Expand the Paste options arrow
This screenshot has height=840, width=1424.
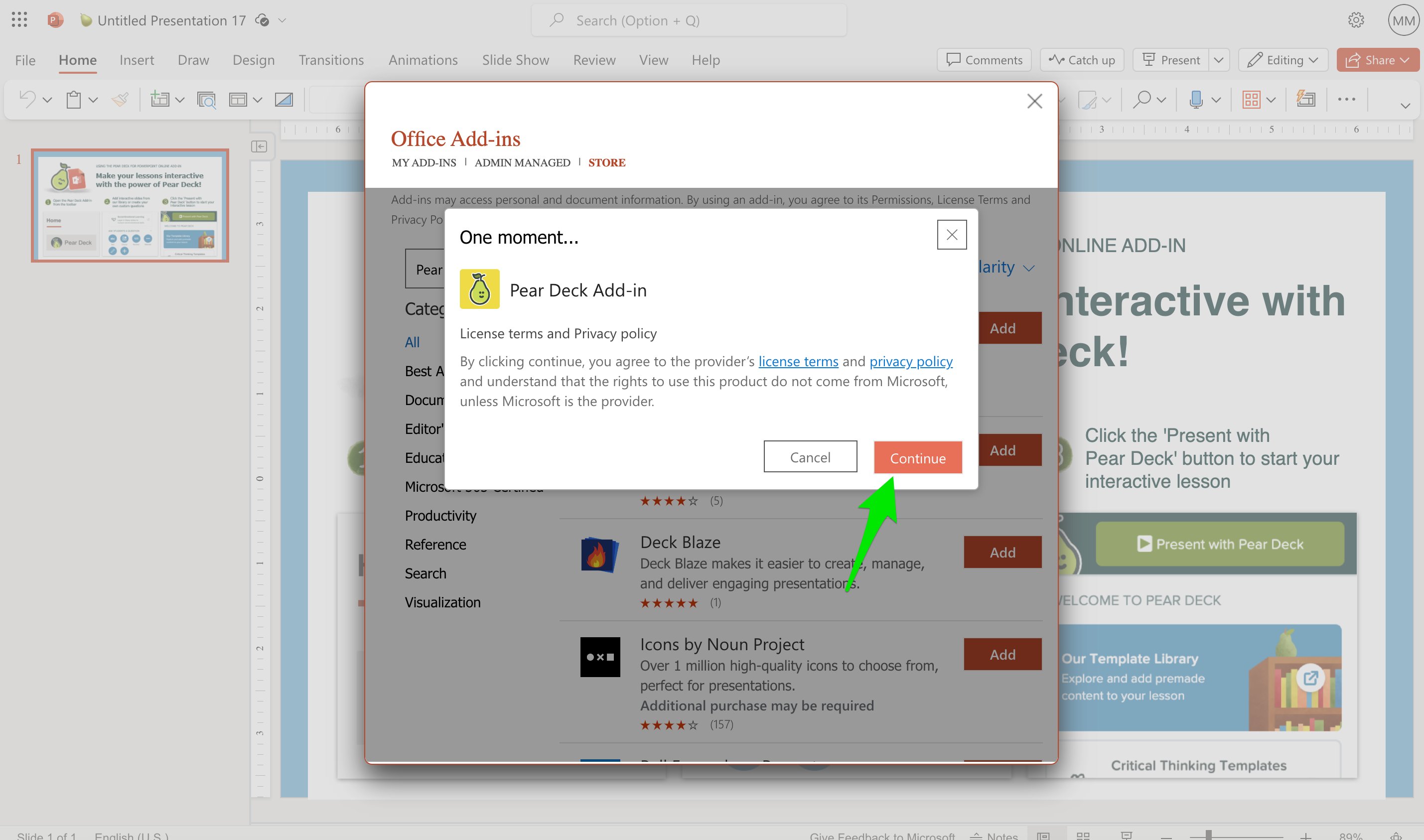click(x=93, y=100)
